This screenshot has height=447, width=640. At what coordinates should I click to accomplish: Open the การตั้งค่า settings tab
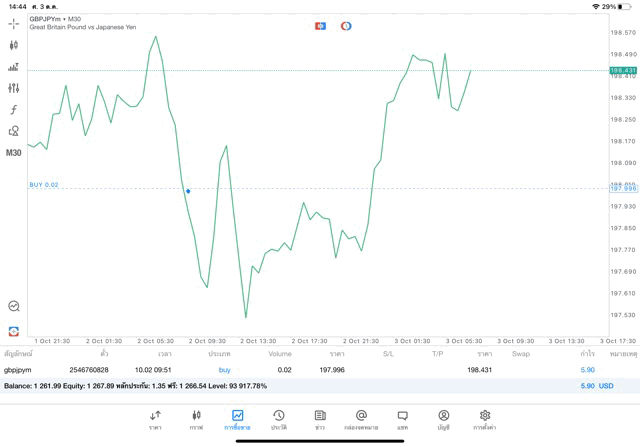point(485,419)
